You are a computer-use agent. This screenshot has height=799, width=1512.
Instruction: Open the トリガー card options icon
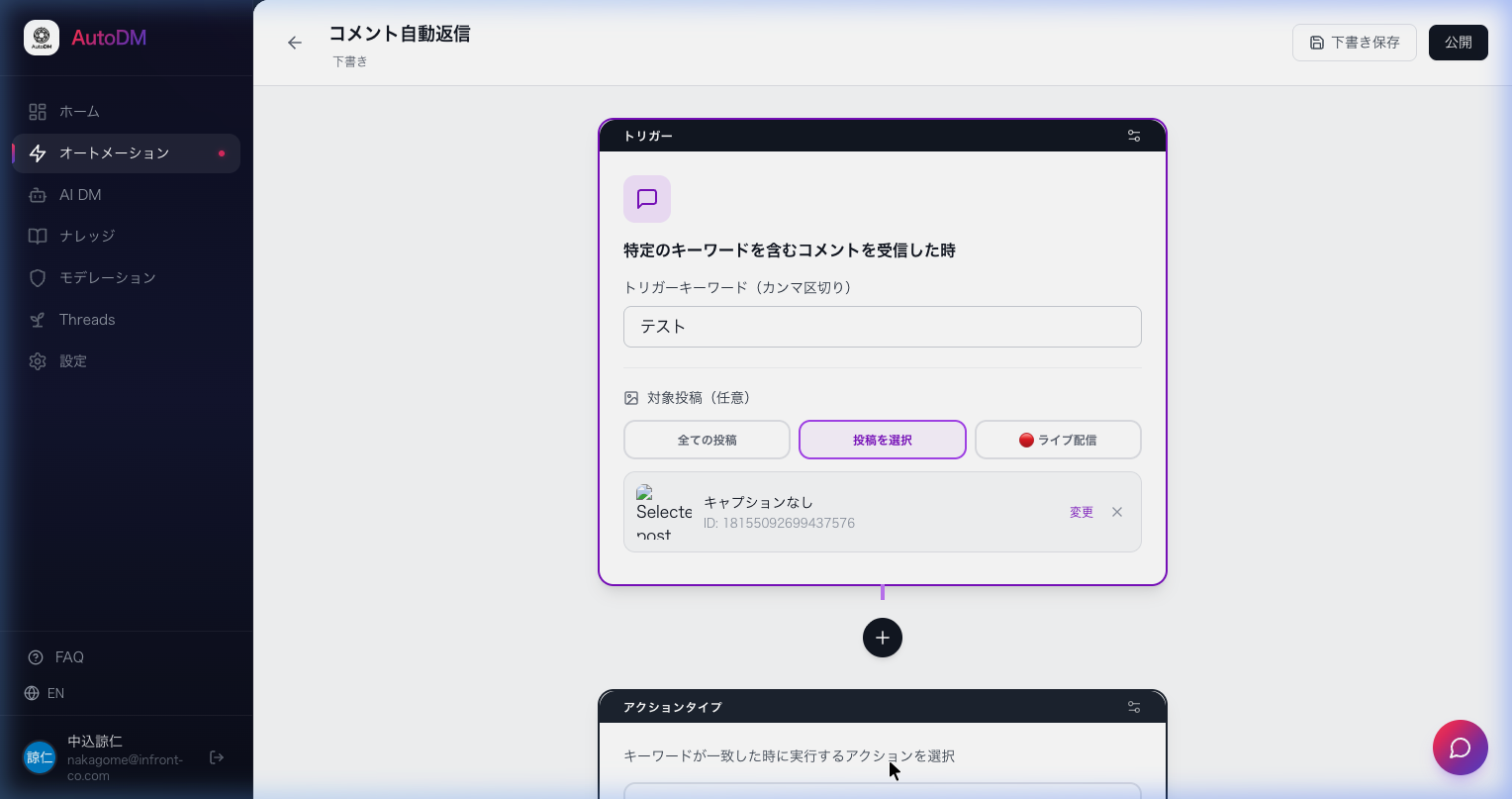(1133, 136)
